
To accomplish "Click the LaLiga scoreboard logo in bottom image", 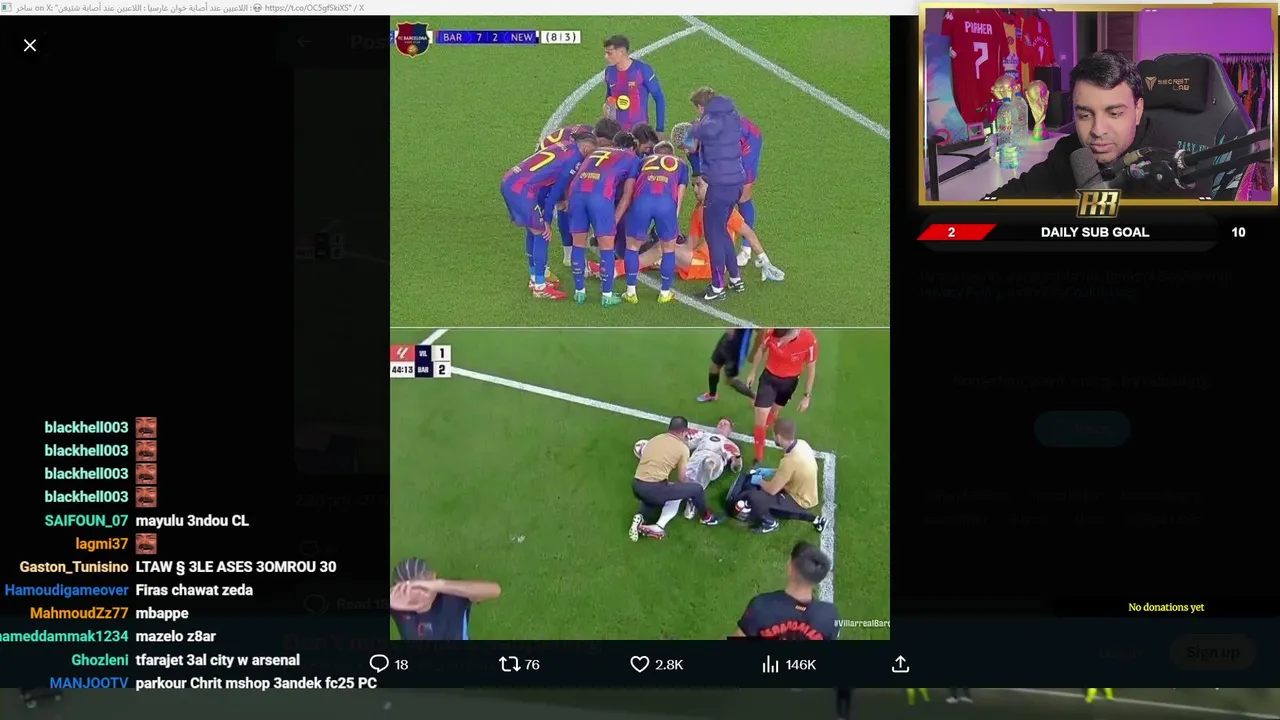I will pyautogui.click(x=403, y=353).
